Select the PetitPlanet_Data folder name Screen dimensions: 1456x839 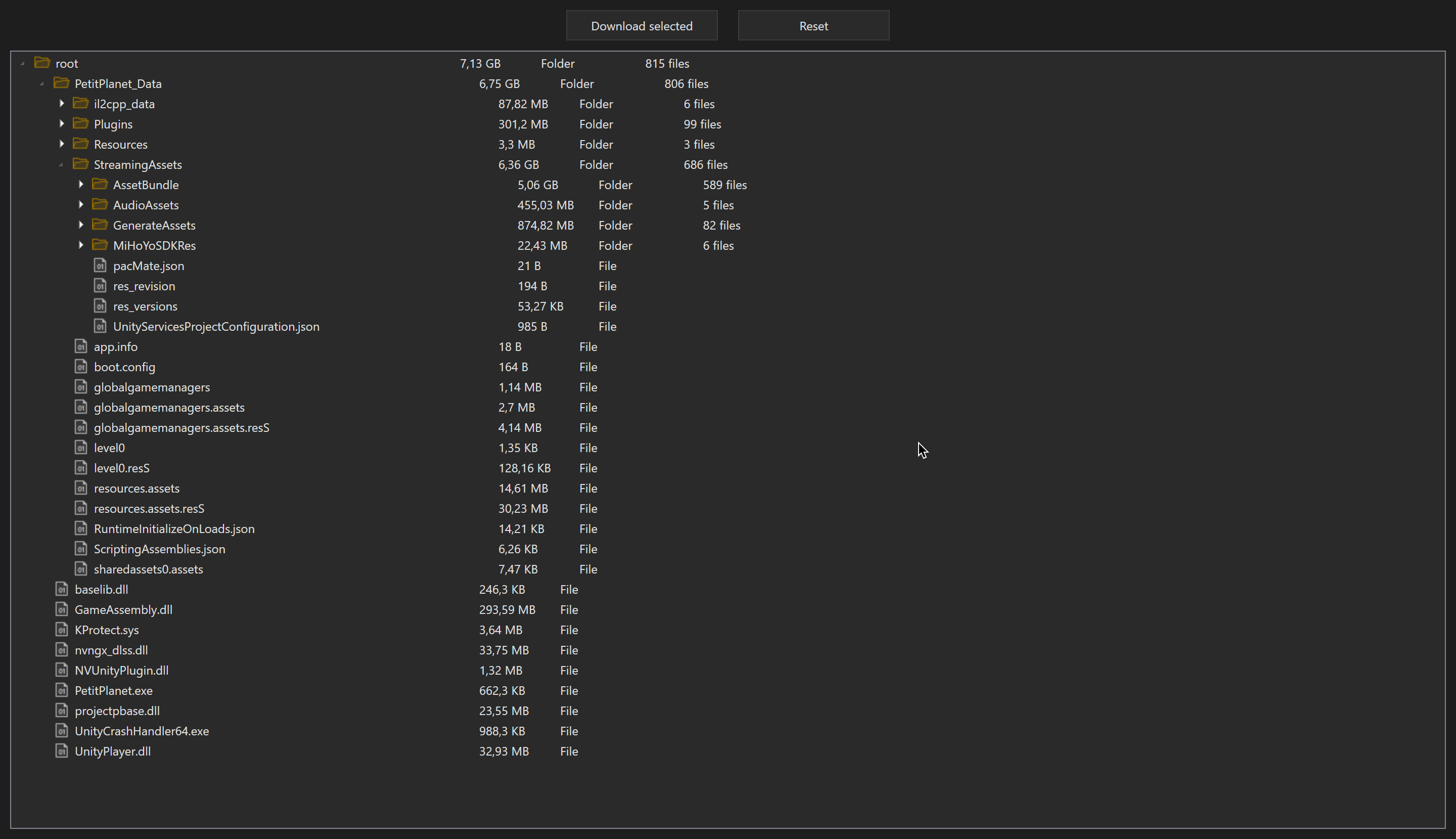[117, 83]
